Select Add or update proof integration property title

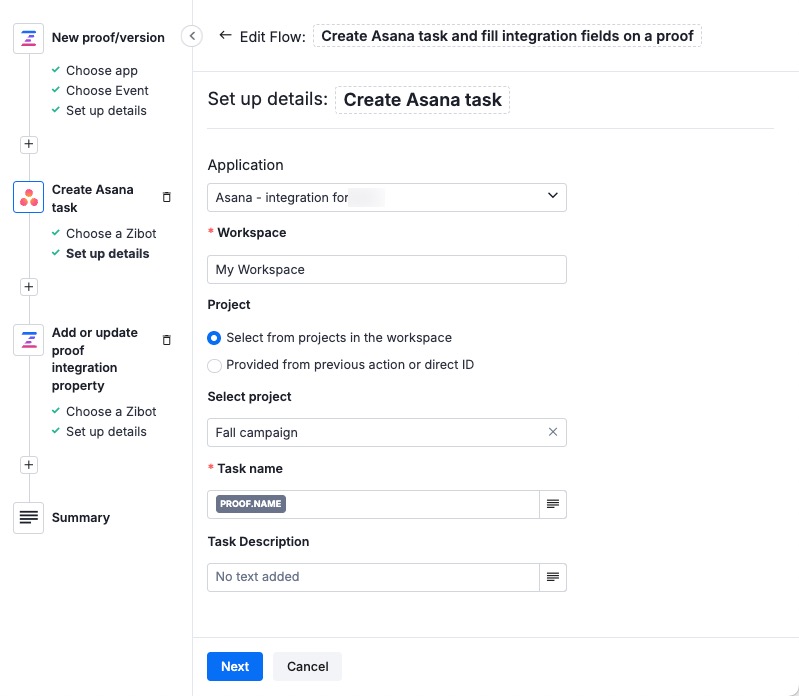pos(95,359)
